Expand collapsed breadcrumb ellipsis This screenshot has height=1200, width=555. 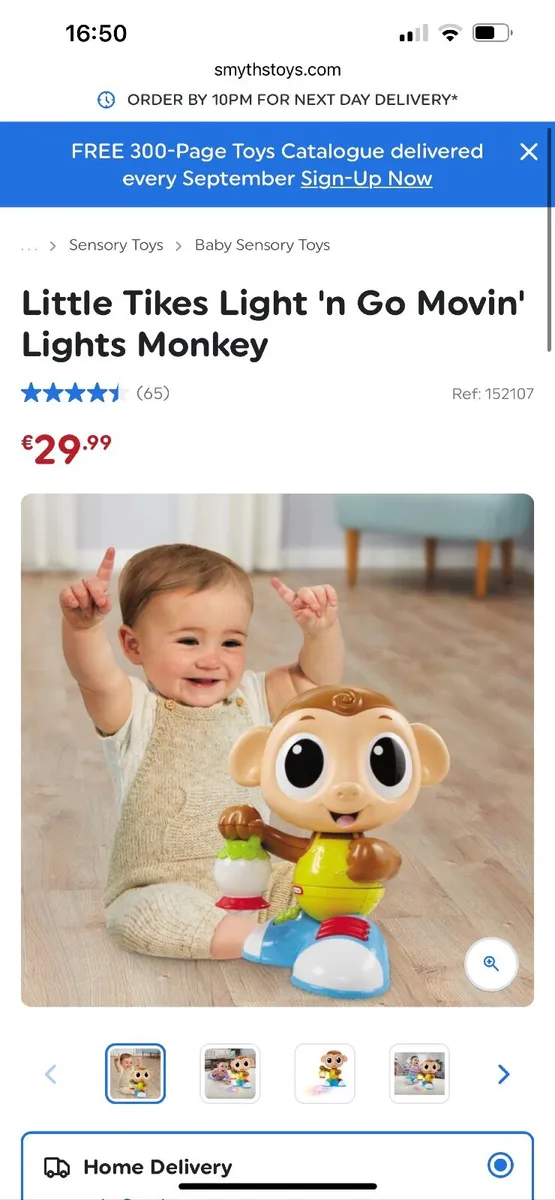pyautogui.click(x=29, y=246)
